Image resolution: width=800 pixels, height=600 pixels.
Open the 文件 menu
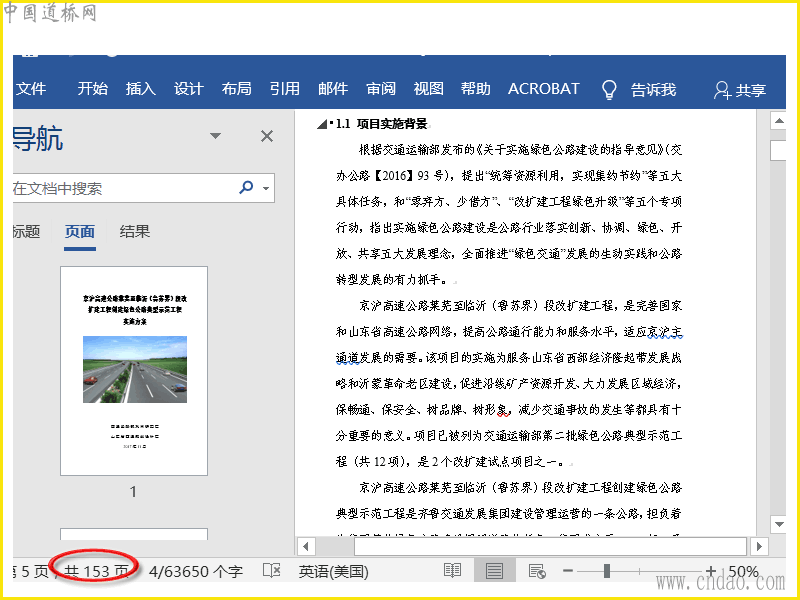(x=31, y=89)
